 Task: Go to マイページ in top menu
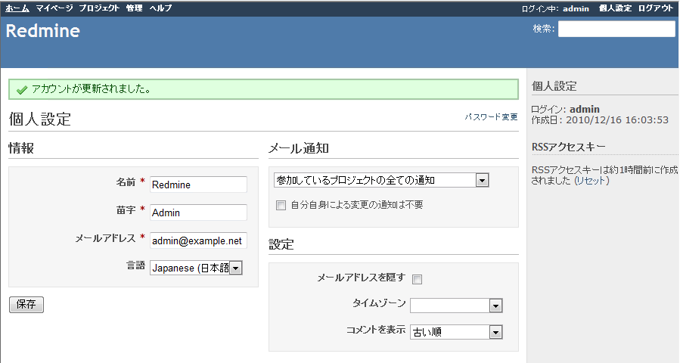click(x=54, y=8)
